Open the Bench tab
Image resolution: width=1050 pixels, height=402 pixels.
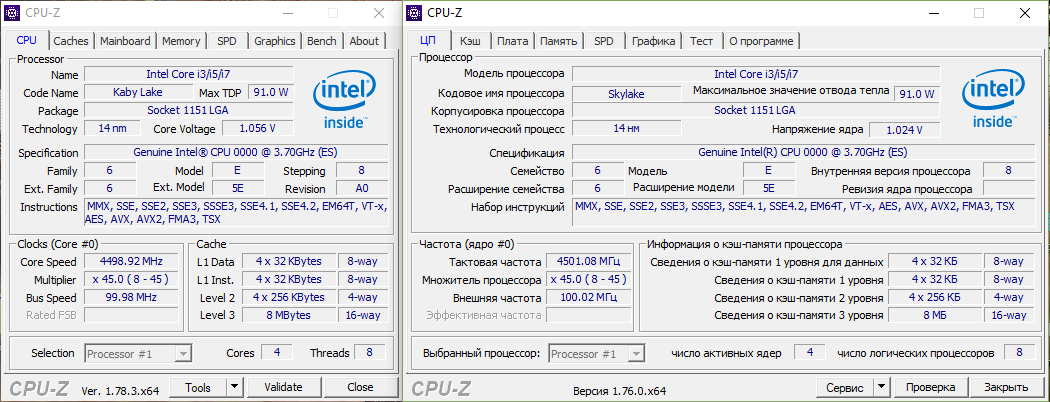pos(322,41)
